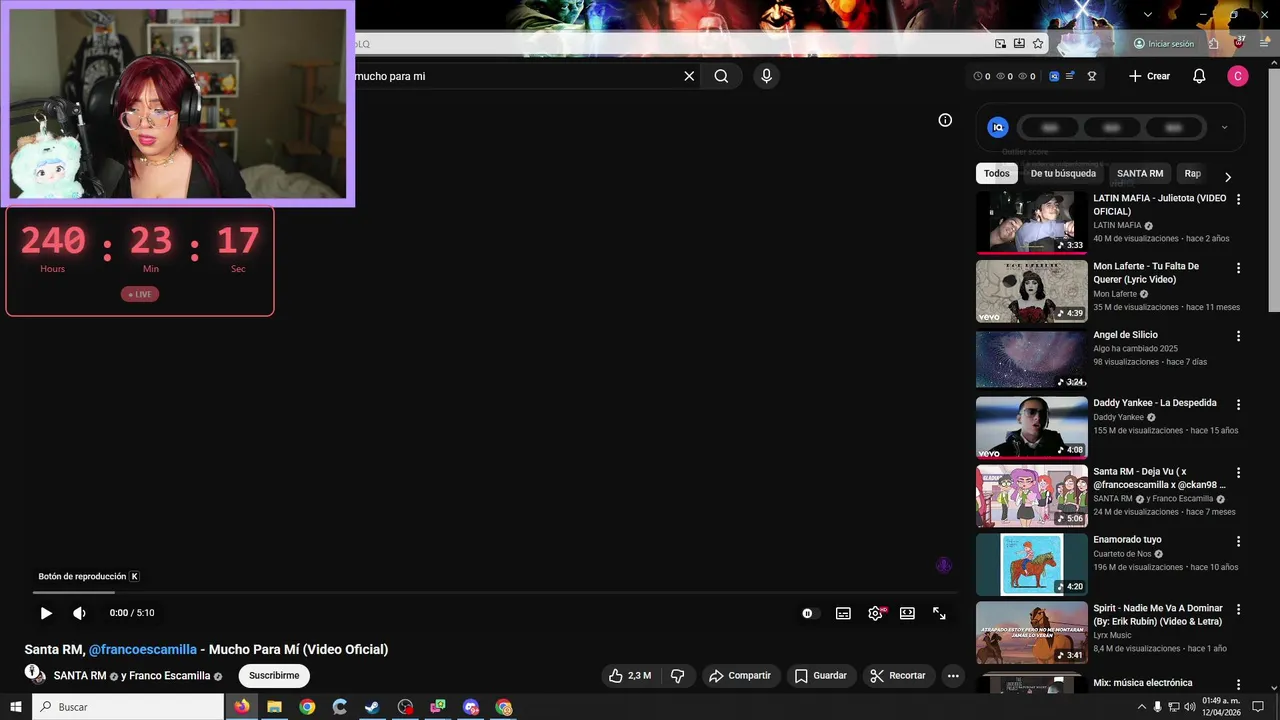The height and width of the screenshot is (720, 1280).
Task: Click the @francoescamilla link in video title
Action: [x=143, y=649]
